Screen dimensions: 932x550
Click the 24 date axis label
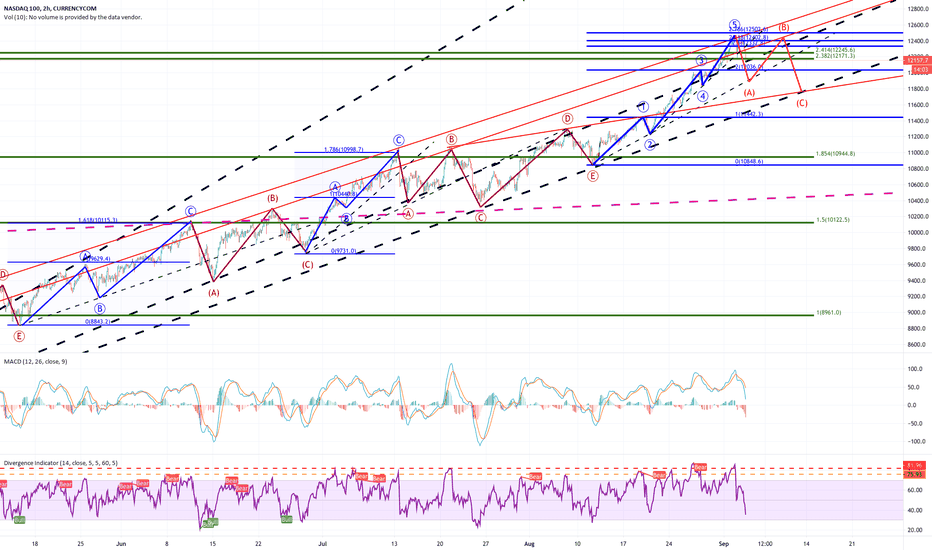[x=669, y=543]
